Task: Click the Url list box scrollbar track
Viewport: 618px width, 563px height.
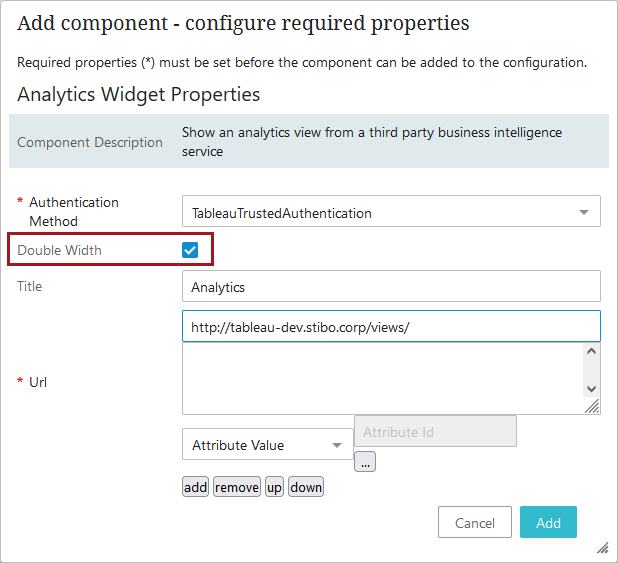Action: point(591,370)
